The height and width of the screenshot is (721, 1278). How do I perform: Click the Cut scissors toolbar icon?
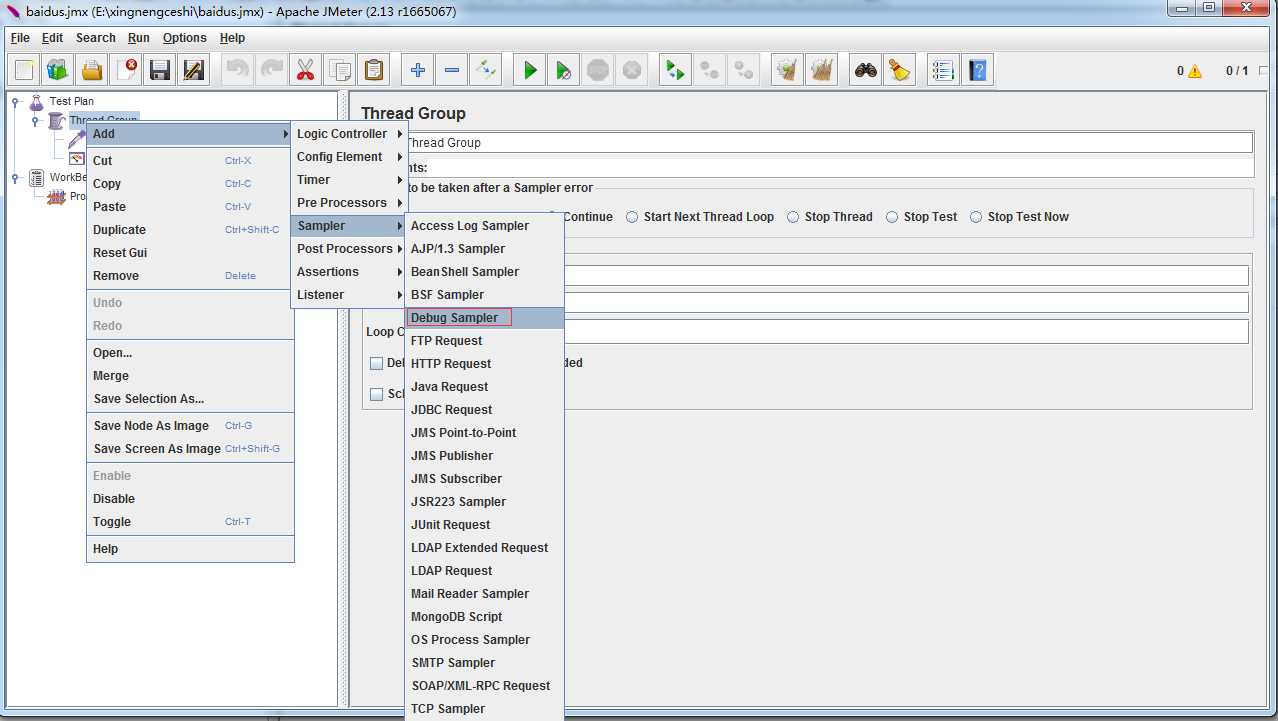click(x=306, y=70)
